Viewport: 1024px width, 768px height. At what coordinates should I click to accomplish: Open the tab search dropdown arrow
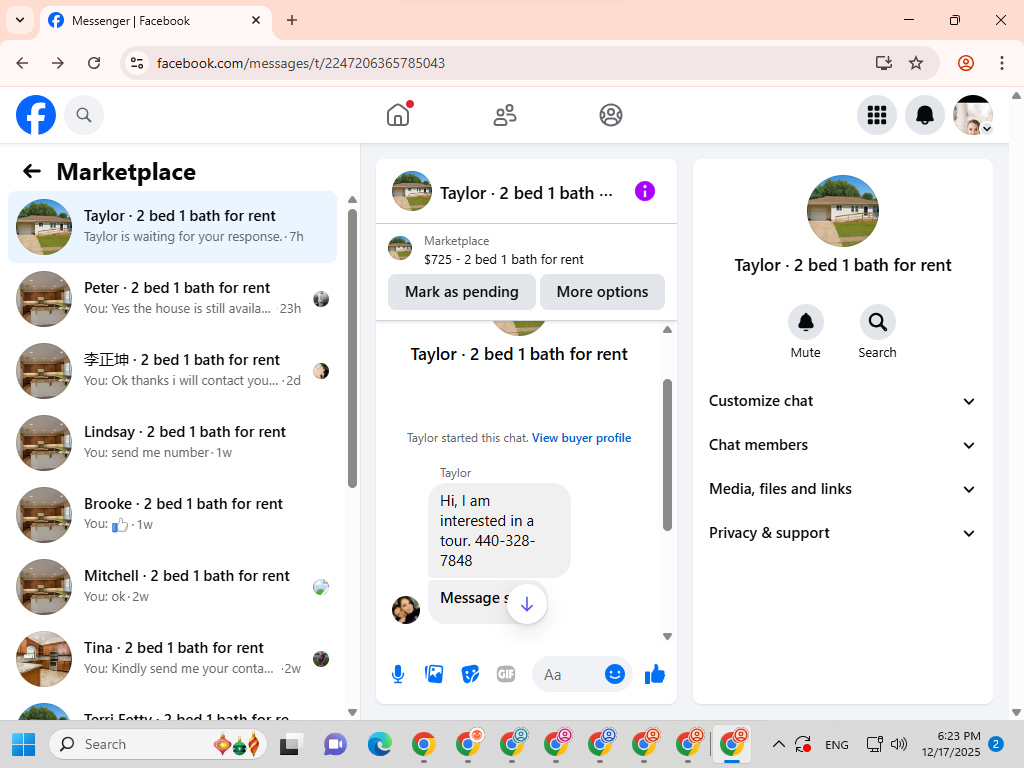pos(20,20)
